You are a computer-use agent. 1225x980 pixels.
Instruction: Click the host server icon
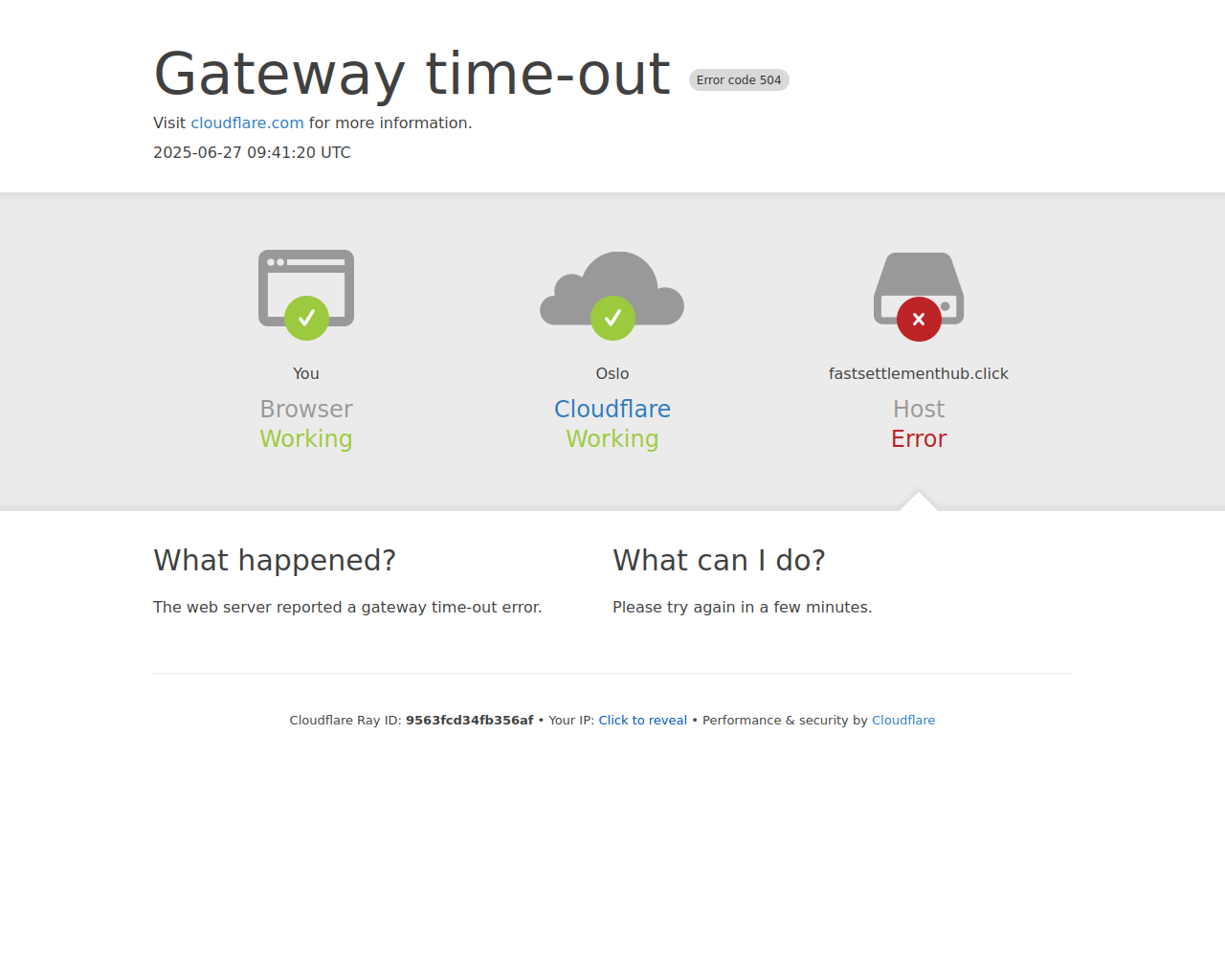click(919, 287)
